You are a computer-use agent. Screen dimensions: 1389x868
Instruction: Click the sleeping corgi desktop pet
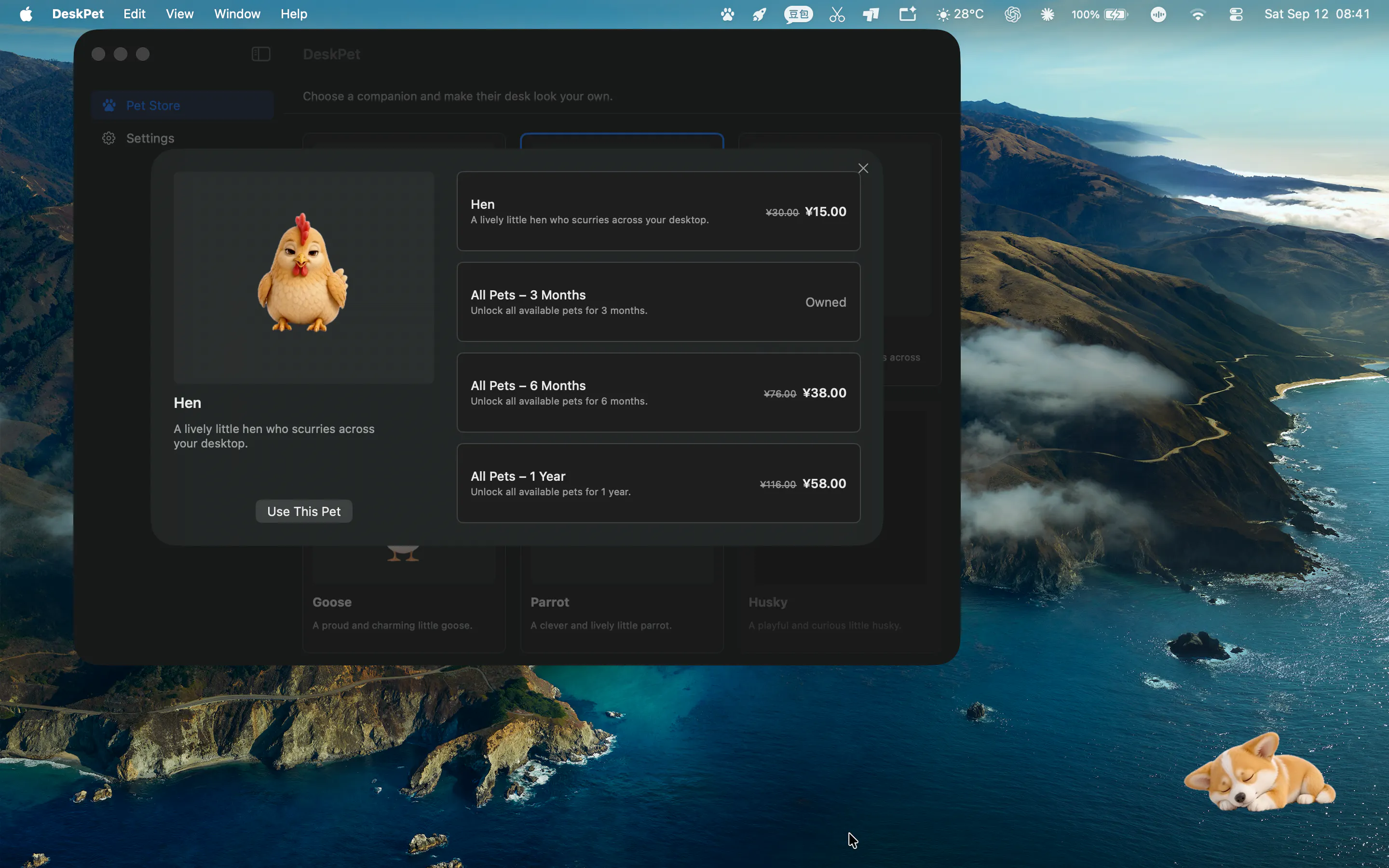tap(1259, 773)
